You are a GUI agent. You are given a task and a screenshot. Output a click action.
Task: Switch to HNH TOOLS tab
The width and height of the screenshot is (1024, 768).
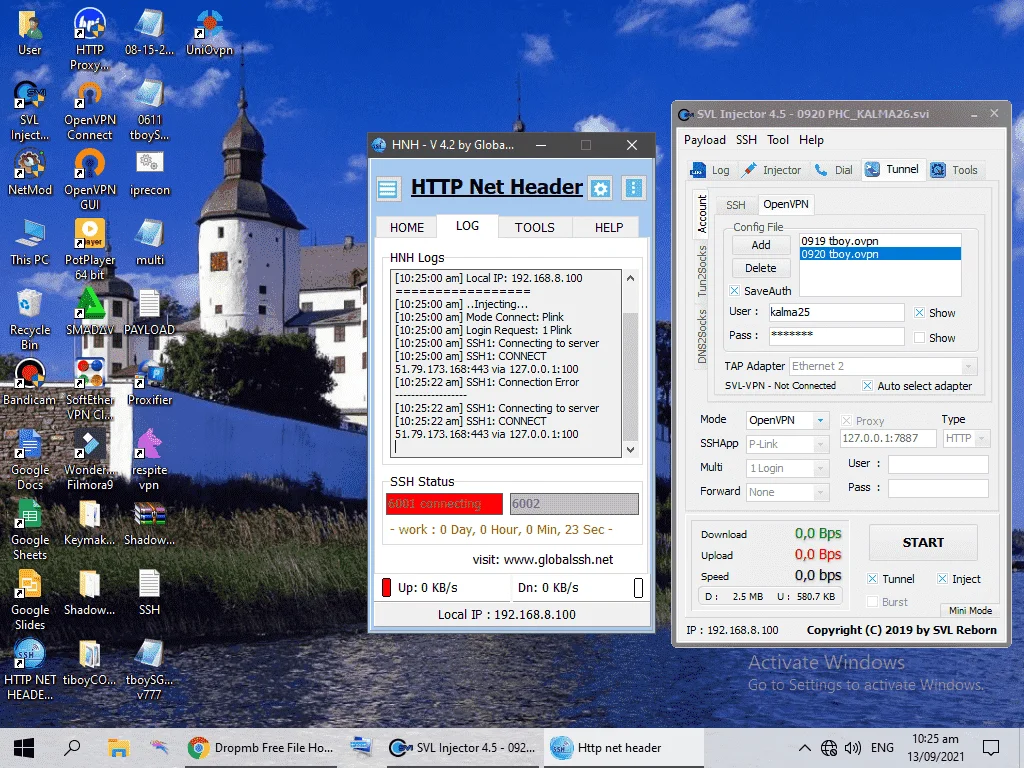click(535, 227)
